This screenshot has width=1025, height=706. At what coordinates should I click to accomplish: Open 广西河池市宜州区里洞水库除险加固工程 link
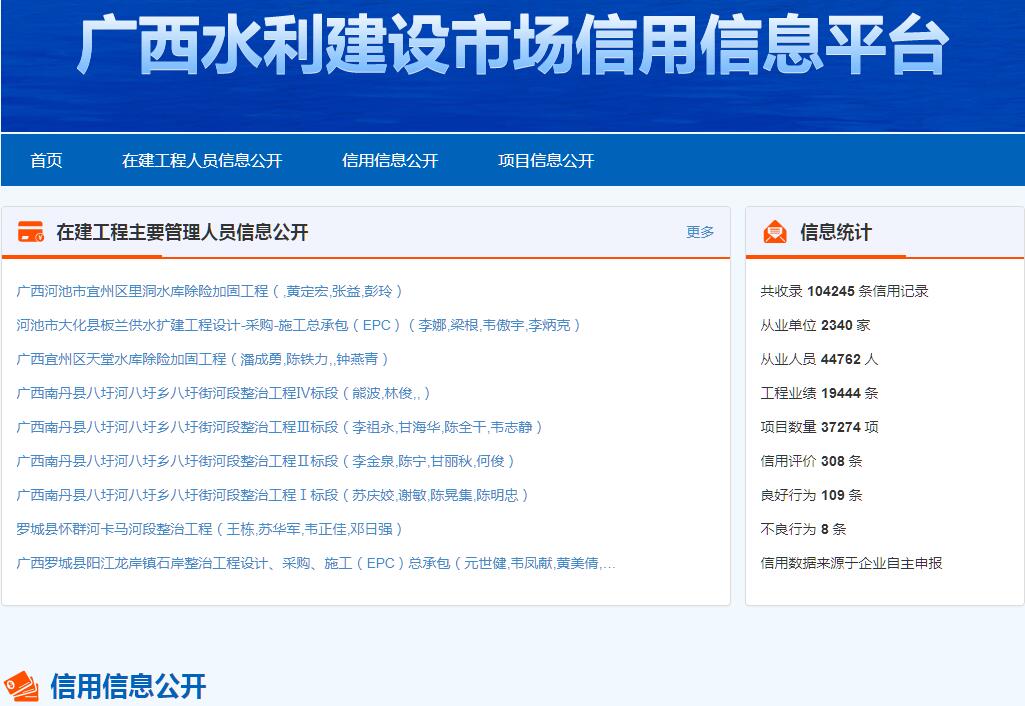[x=210, y=291]
